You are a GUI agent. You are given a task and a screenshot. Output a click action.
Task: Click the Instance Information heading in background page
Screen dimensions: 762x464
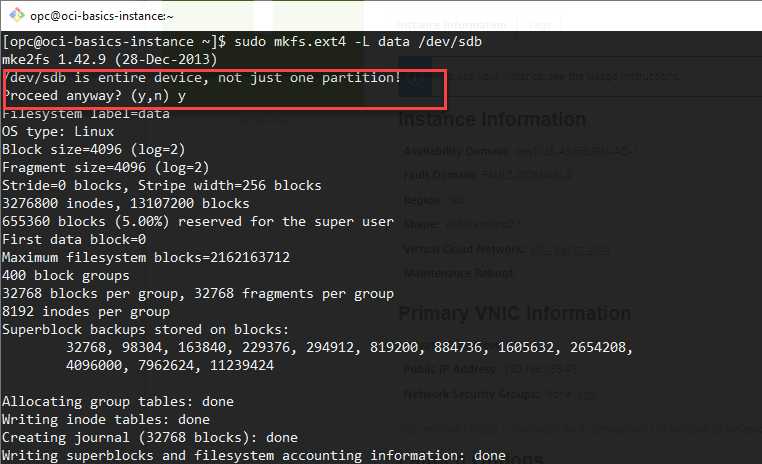click(492, 120)
